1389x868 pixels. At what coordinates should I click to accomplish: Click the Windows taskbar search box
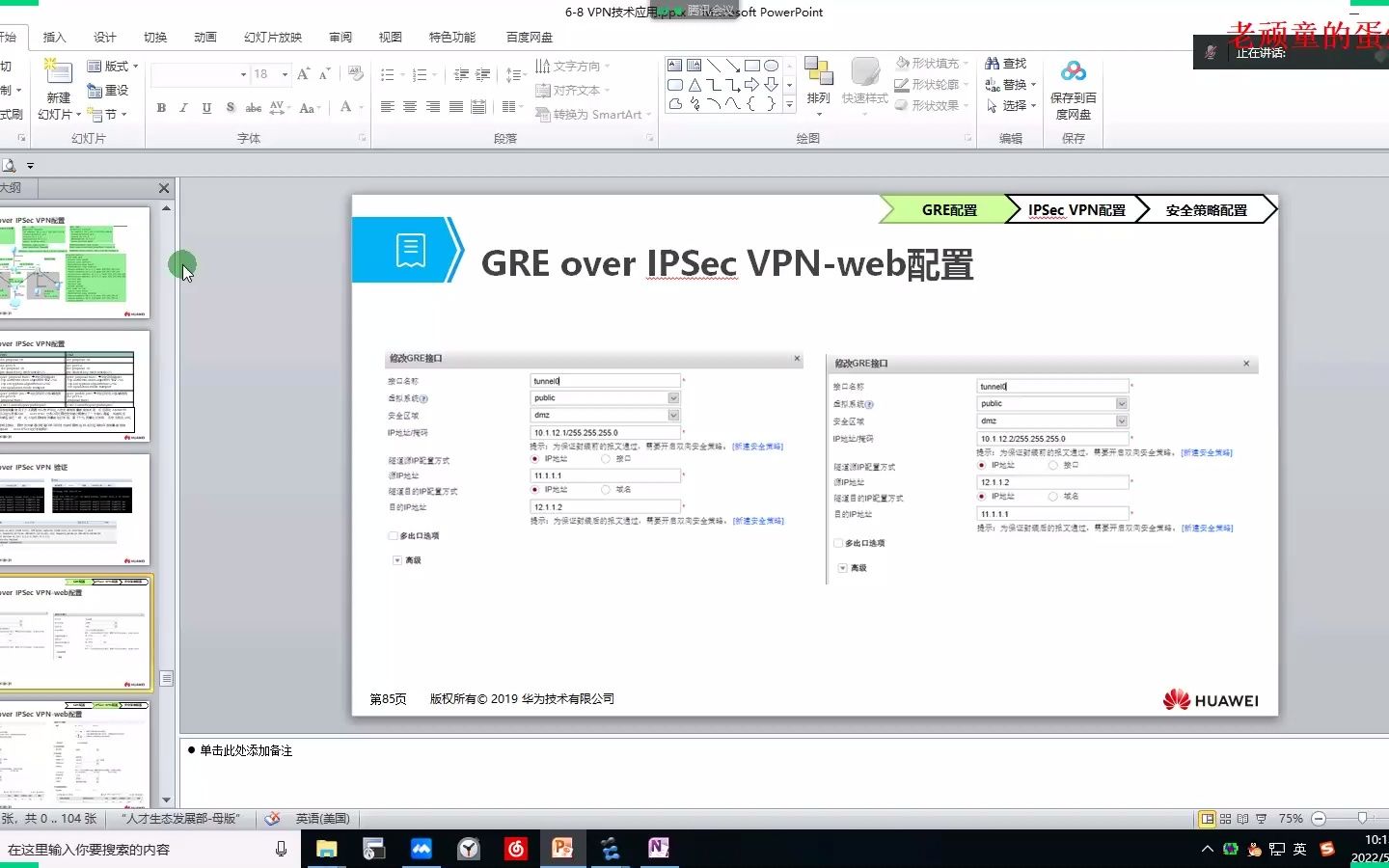(x=135, y=849)
